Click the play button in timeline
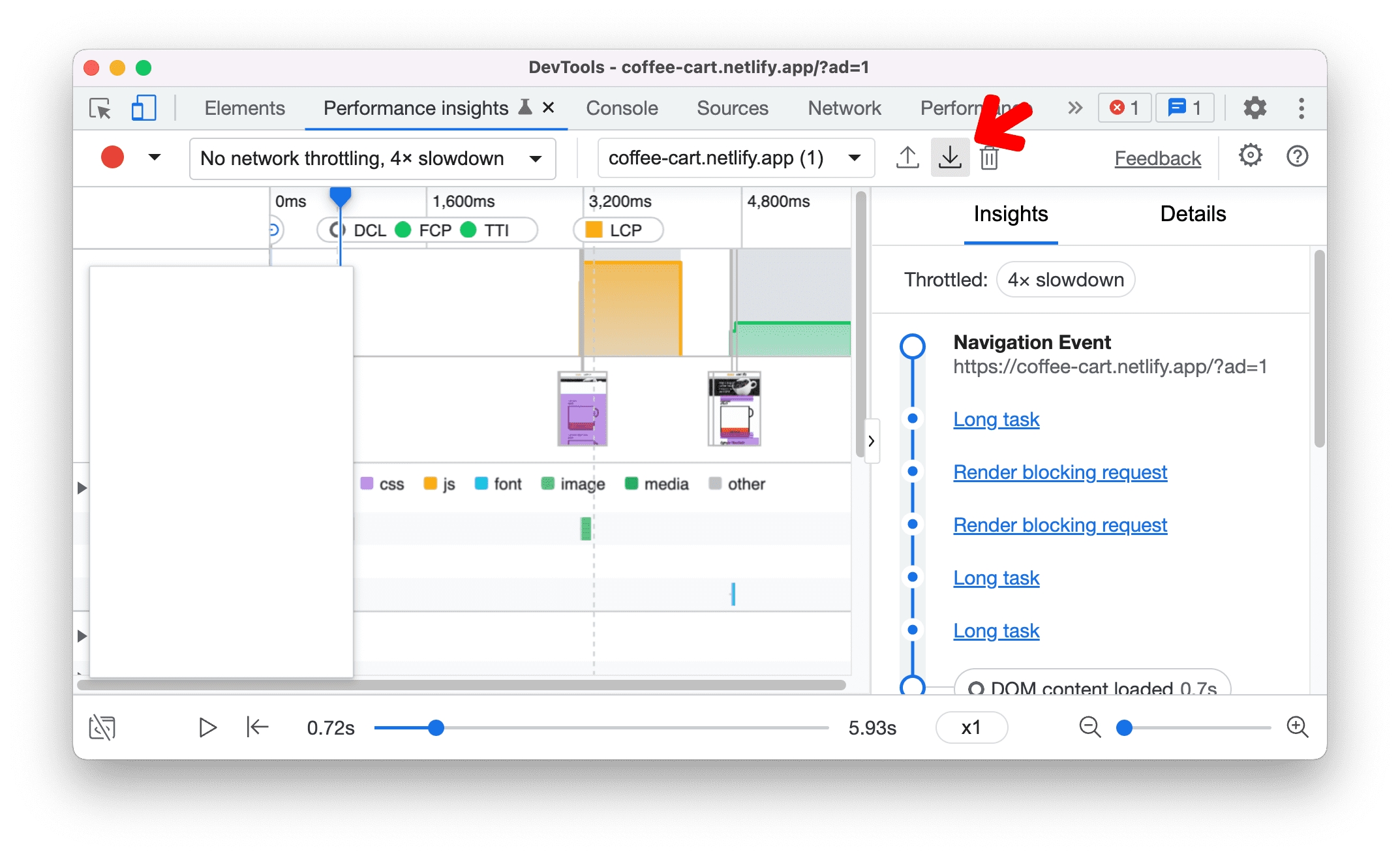This screenshot has height=856, width=1400. 207,727
